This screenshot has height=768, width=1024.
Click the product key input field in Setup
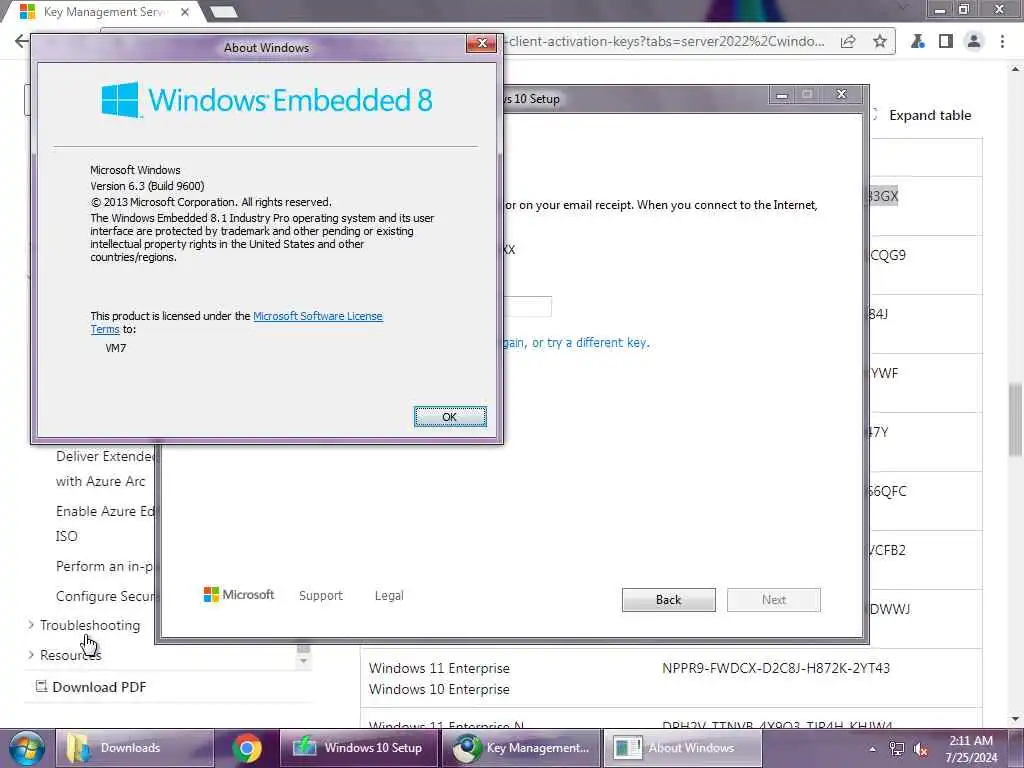[x=527, y=306]
